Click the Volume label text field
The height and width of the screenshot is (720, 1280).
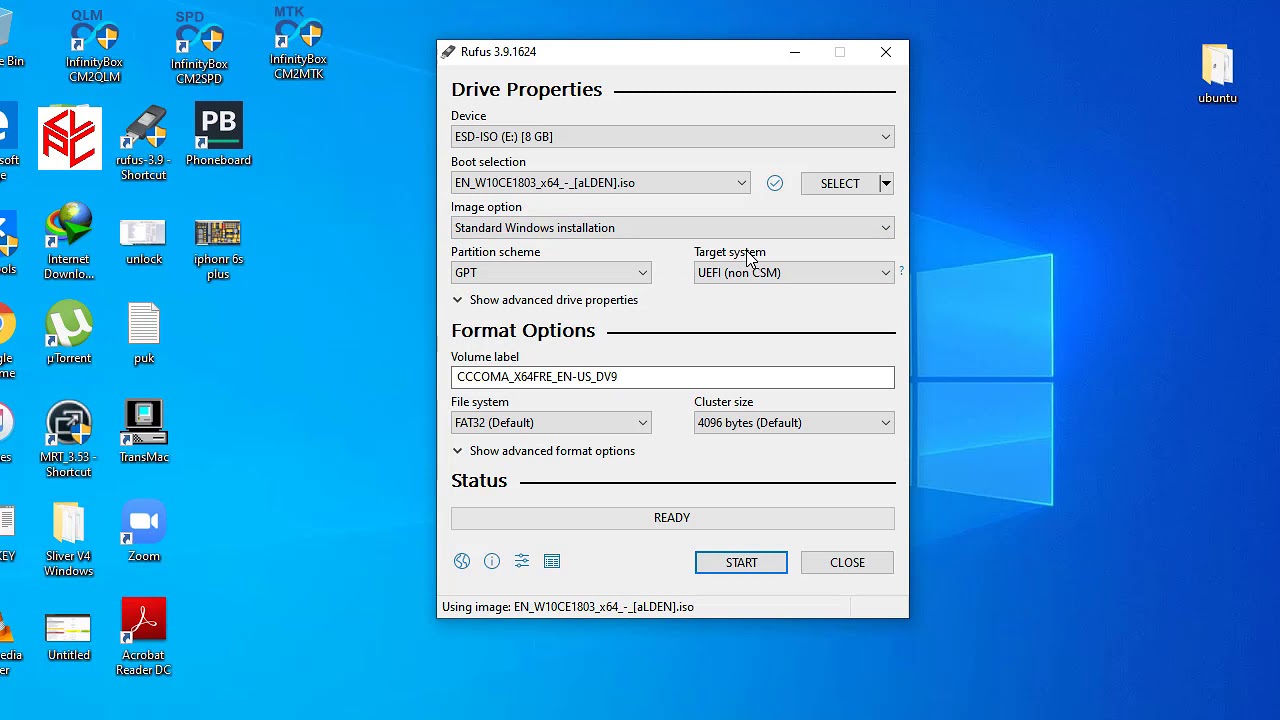(x=673, y=377)
